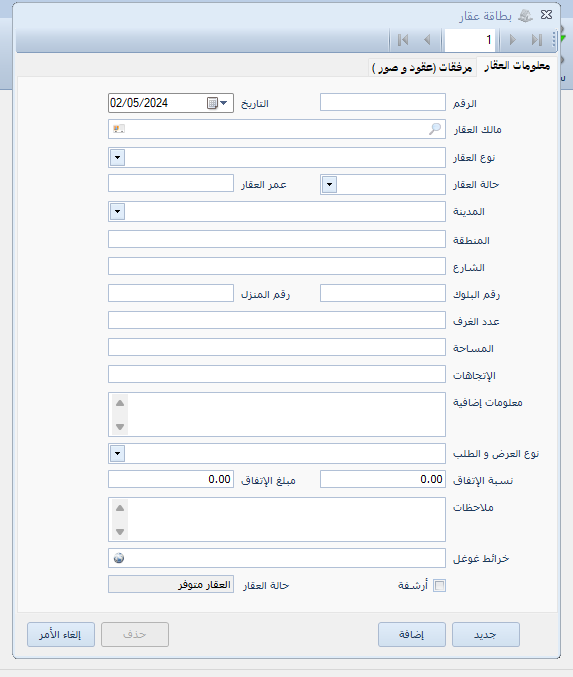This screenshot has width=573, height=677.
Task: Jump to the last record
Action: (x=537, y=40)
